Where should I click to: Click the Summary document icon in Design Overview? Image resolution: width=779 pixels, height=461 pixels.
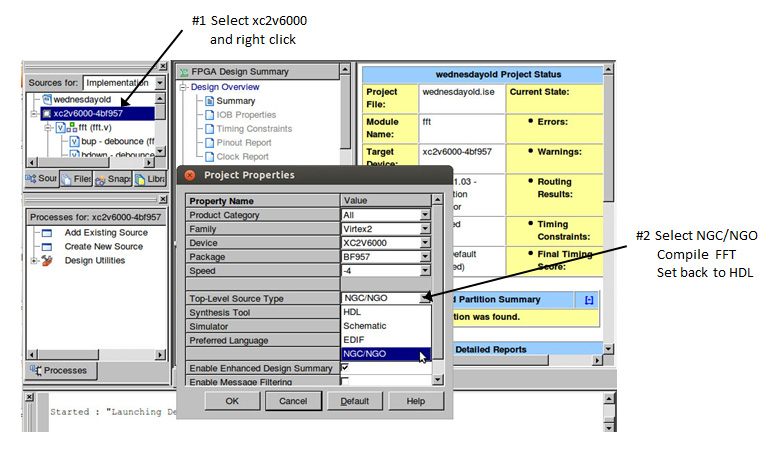[x=209, y=101]
